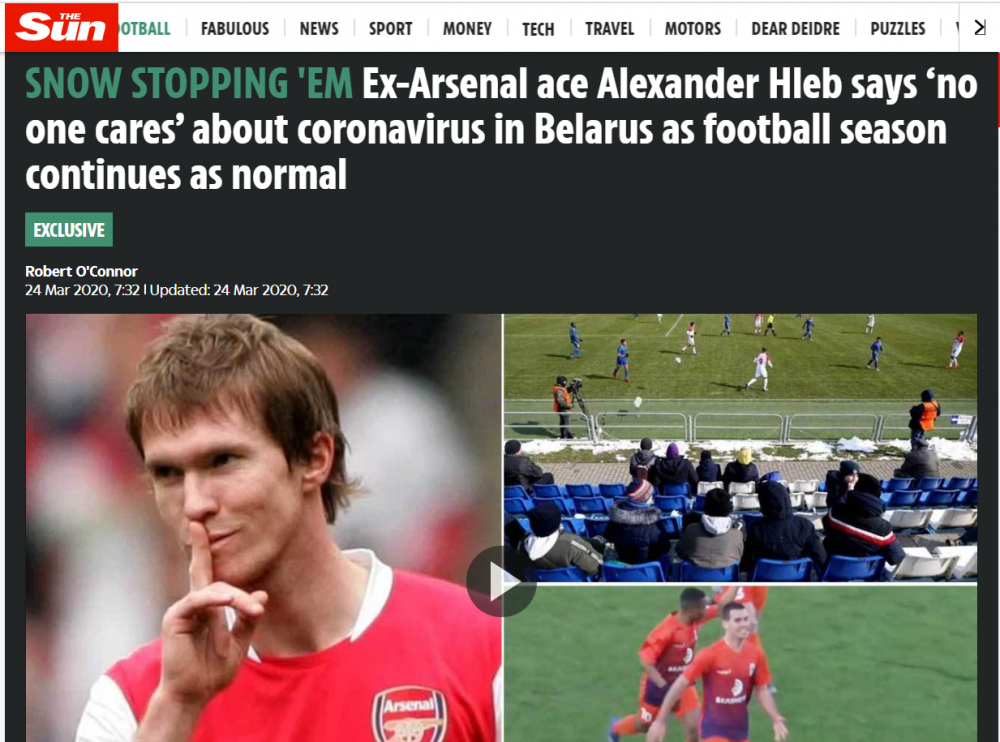
Task: Expand the navigation with the right arrow
Action: tap(980, 27)
